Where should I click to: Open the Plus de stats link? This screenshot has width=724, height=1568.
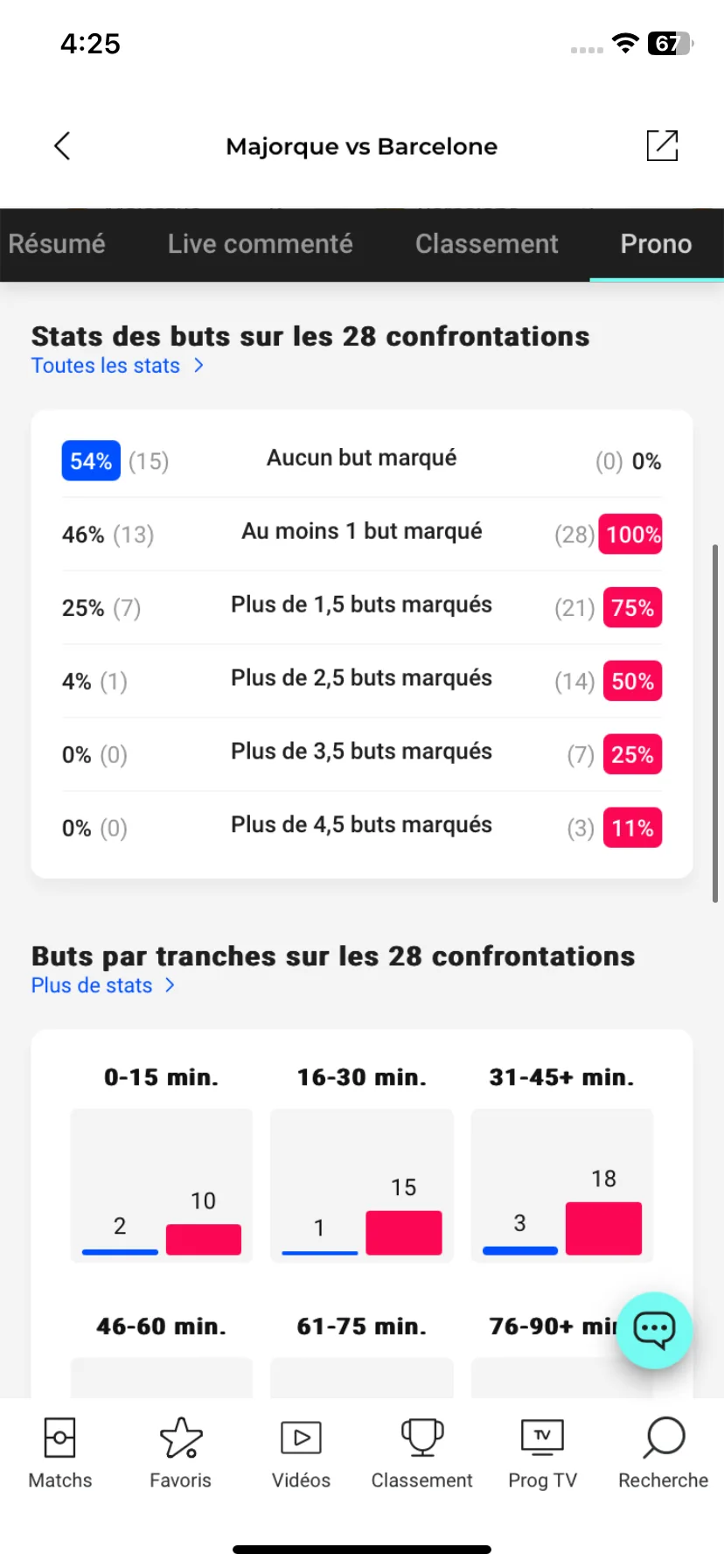click(92, 985)
